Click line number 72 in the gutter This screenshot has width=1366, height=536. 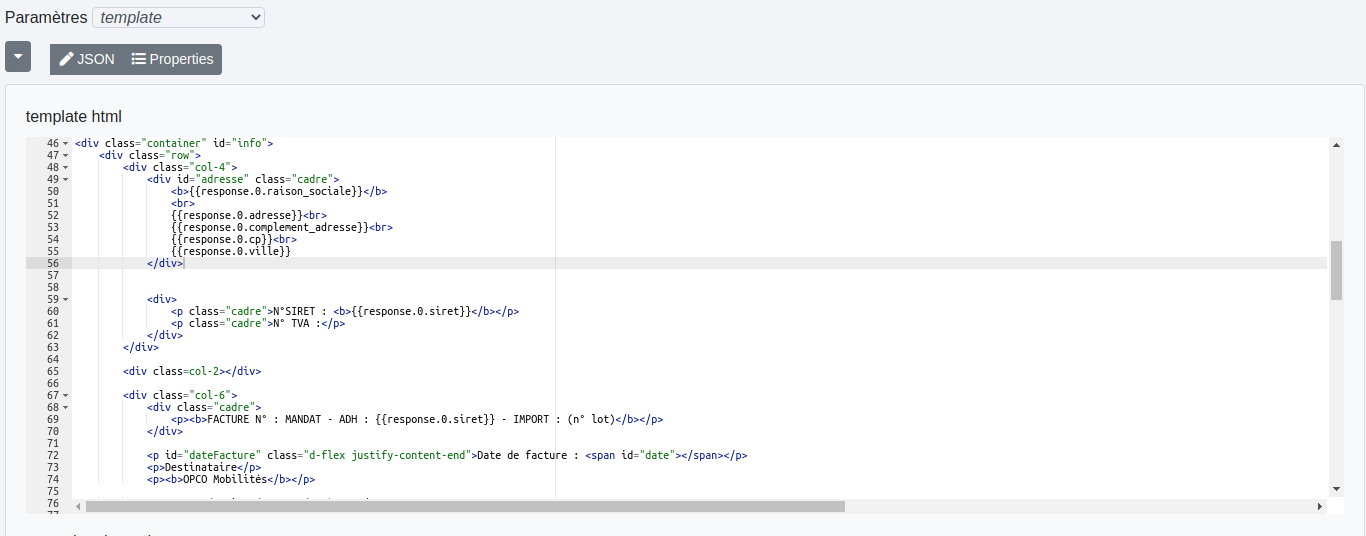pyautogui.click(x=52, y=456)
